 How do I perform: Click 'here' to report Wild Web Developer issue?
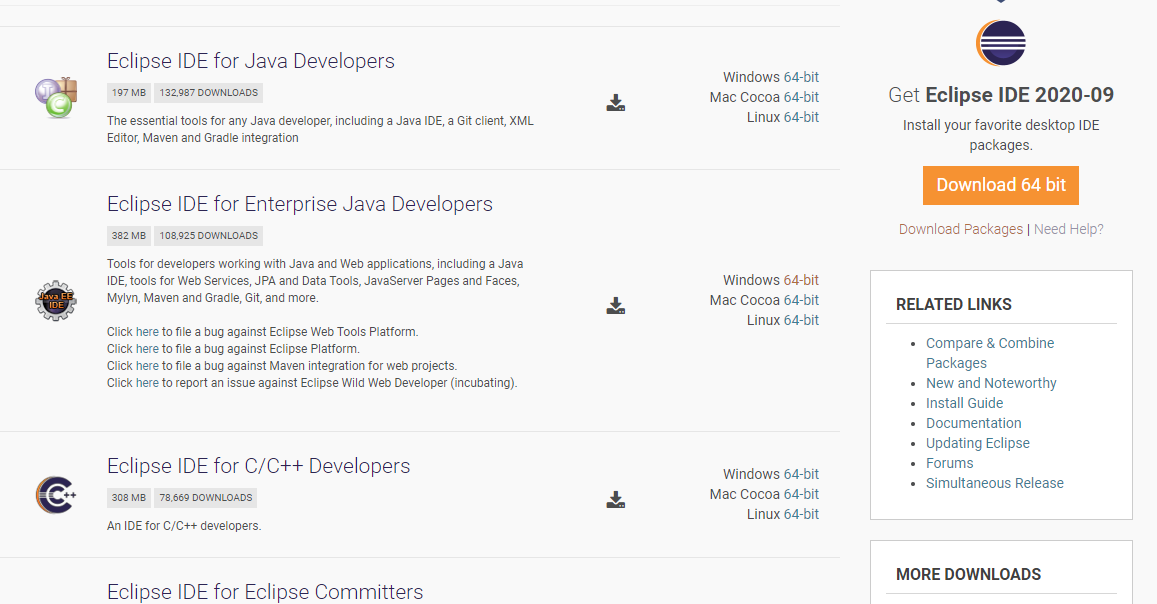click(x=147, y=383)
